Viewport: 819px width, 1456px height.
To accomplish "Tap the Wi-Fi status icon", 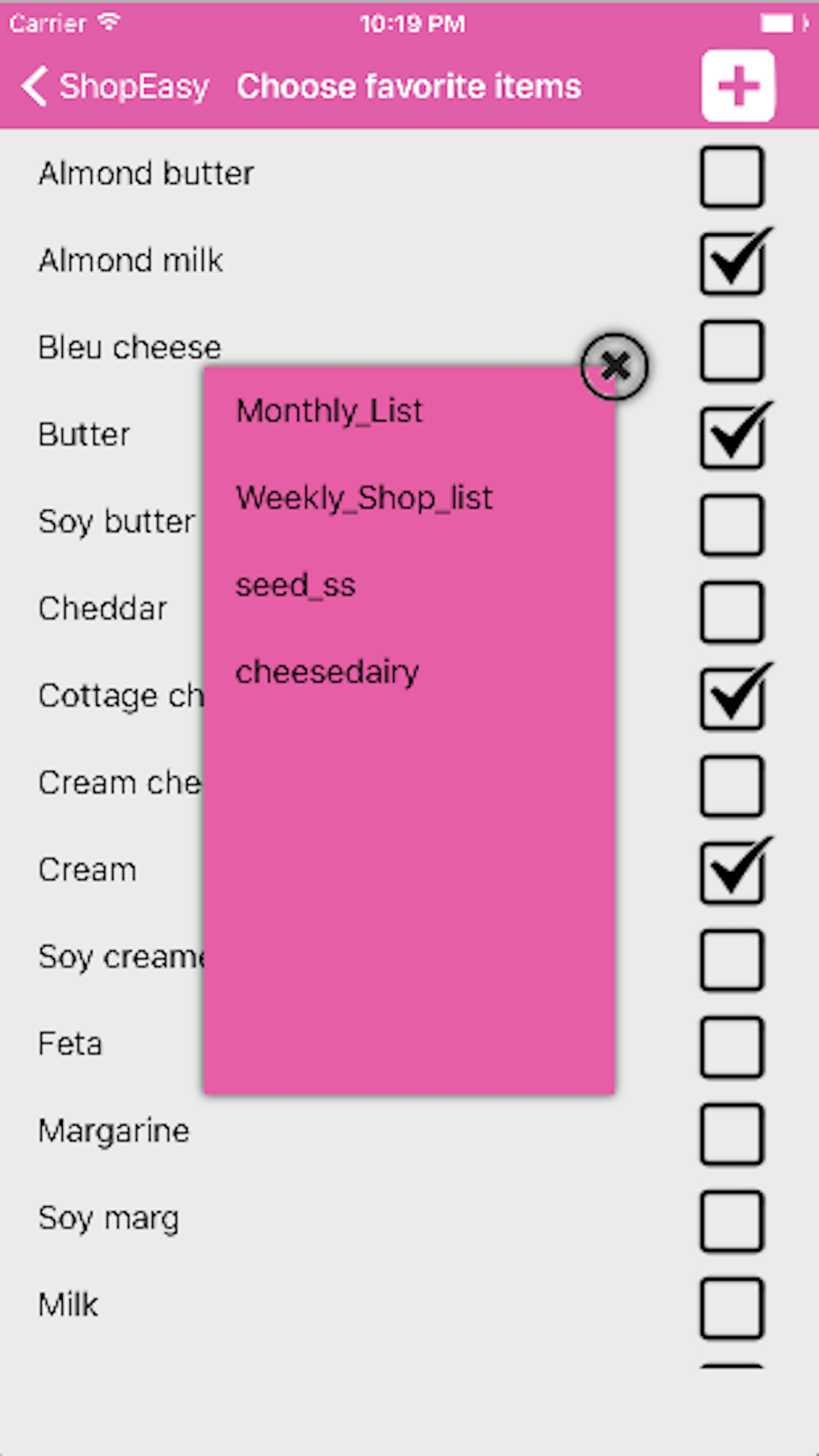I will (x=108, y=22).
